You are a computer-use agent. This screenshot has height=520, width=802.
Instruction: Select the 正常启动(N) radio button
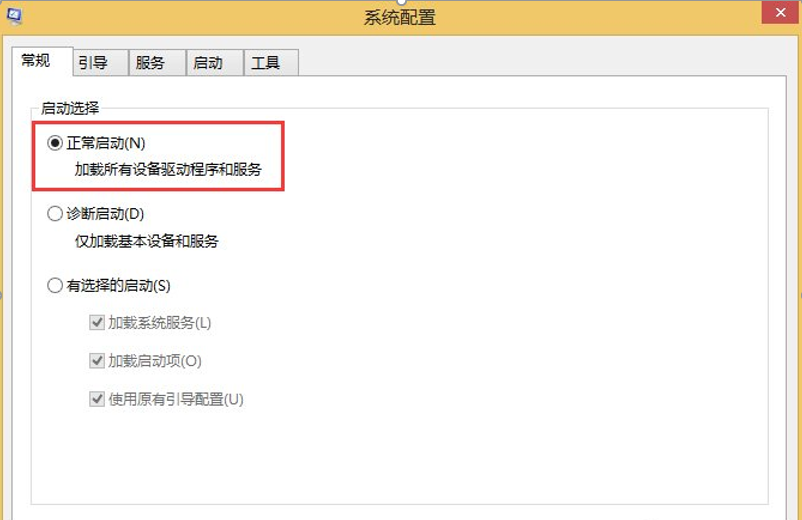point(55,143)
